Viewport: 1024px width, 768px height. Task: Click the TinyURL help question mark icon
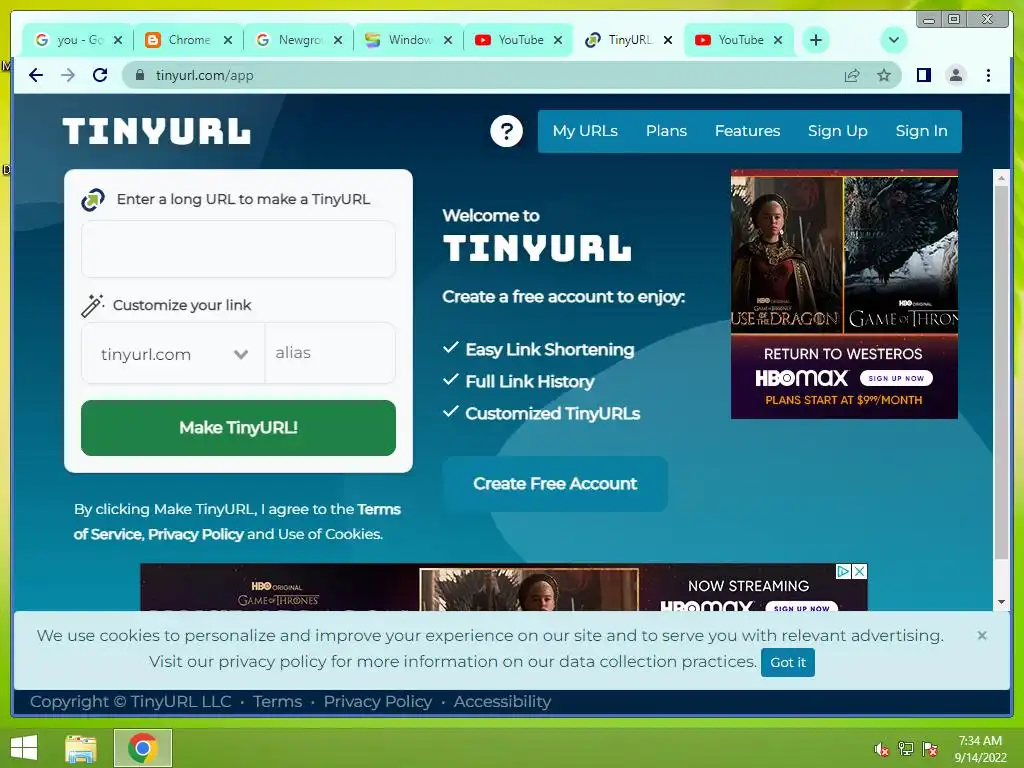click(x=506, y=131)
